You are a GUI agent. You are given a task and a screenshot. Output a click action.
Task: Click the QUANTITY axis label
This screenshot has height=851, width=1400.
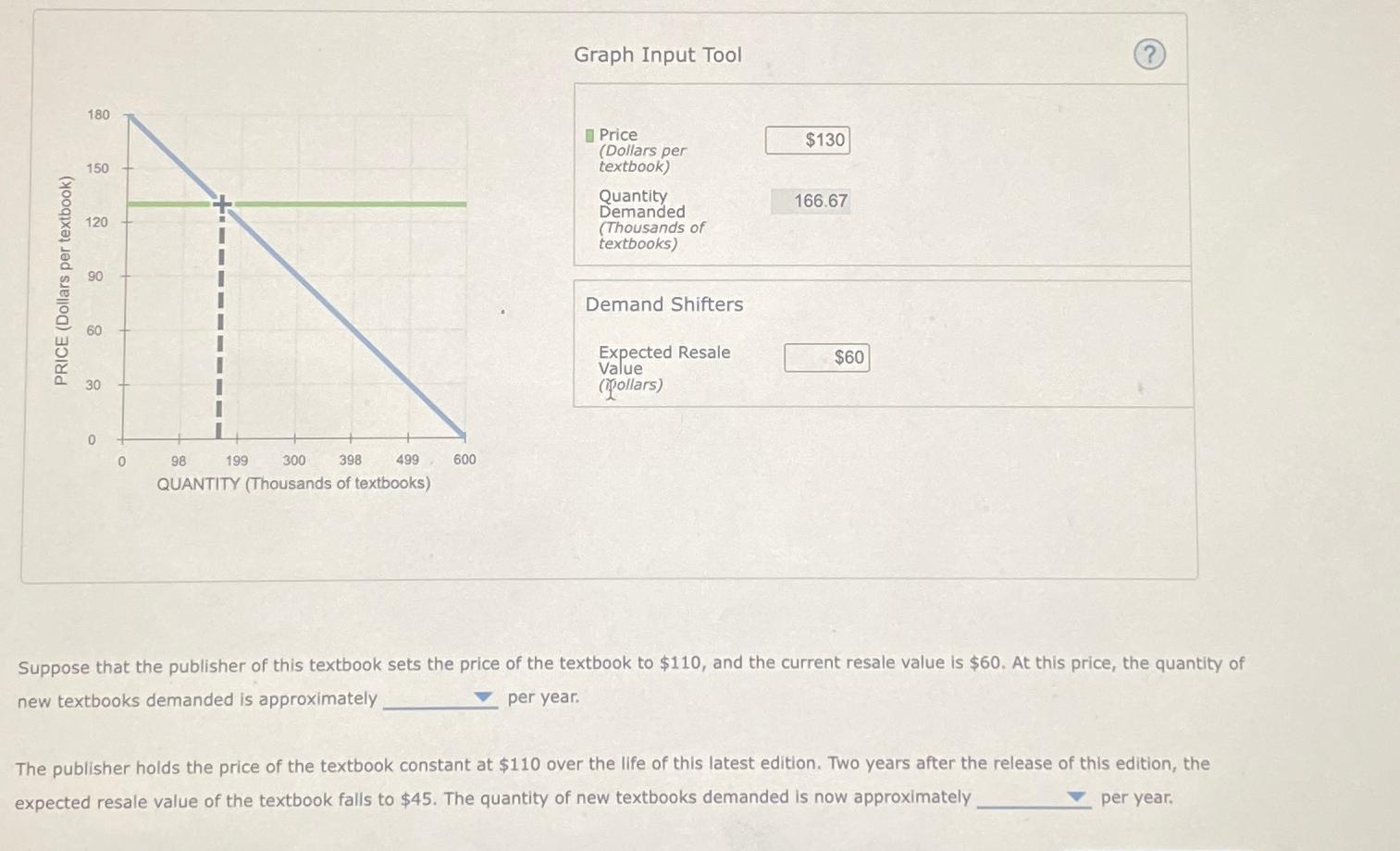(x=293, y=483)
